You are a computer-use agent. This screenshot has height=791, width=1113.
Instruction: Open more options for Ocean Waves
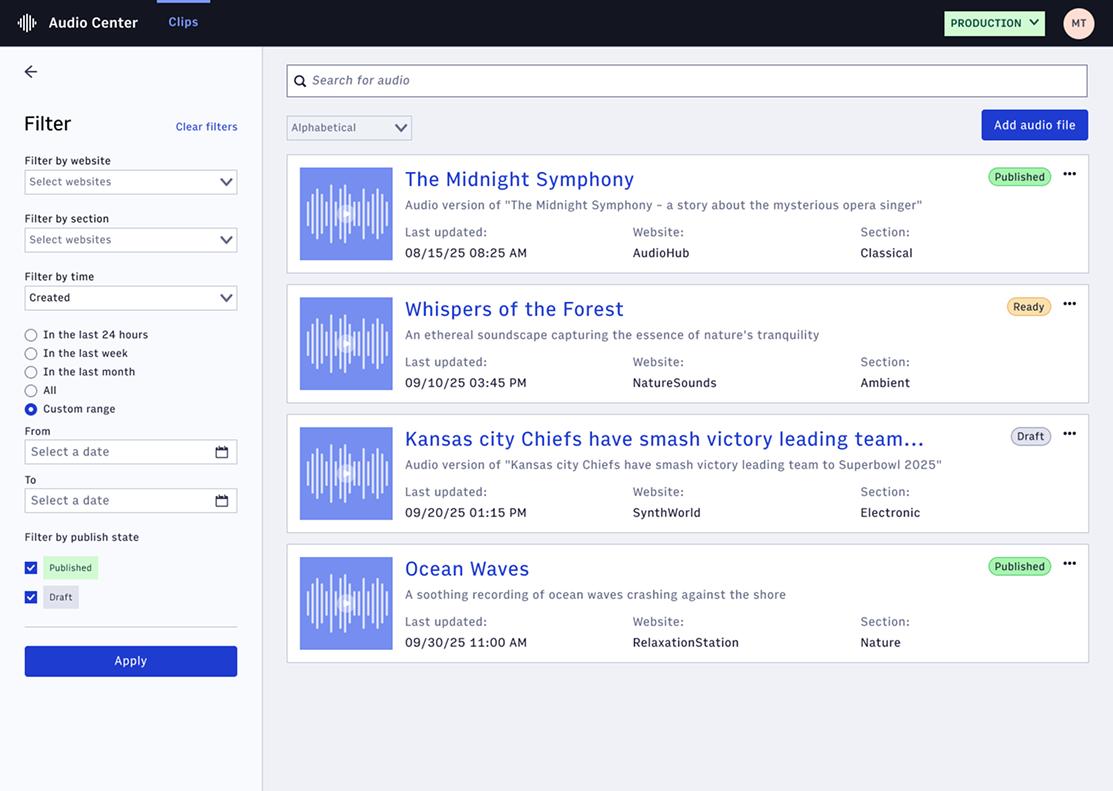click(1070, 564)
